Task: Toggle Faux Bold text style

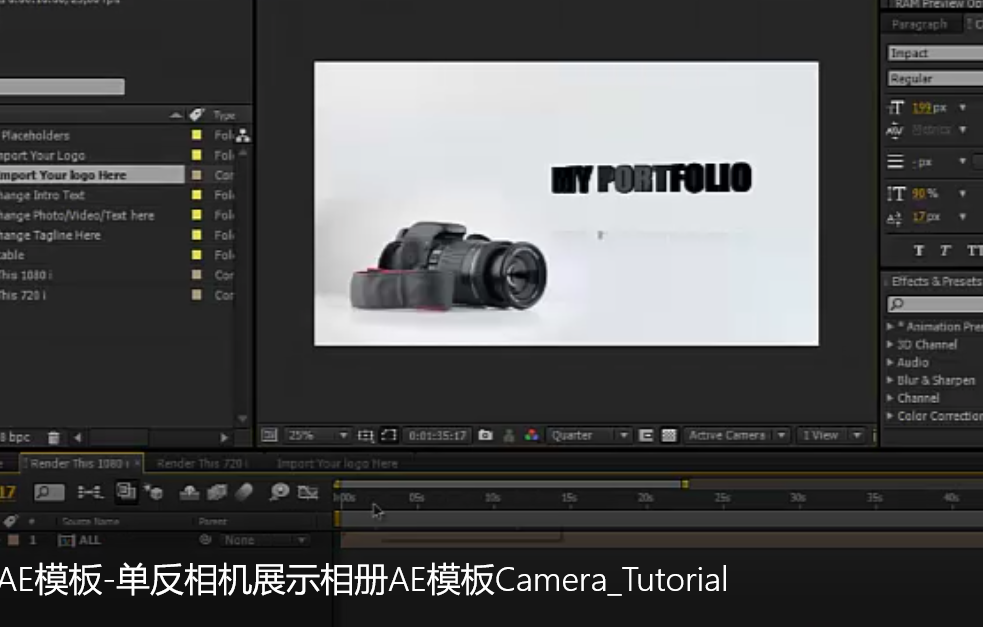Action: coord(918,251)
